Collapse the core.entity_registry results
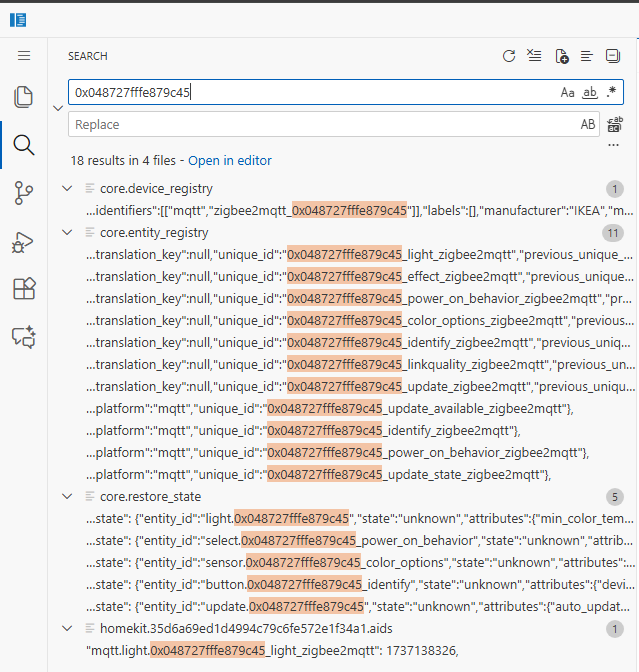The height and width of the screenshot is (672, 639). [67, 232]
